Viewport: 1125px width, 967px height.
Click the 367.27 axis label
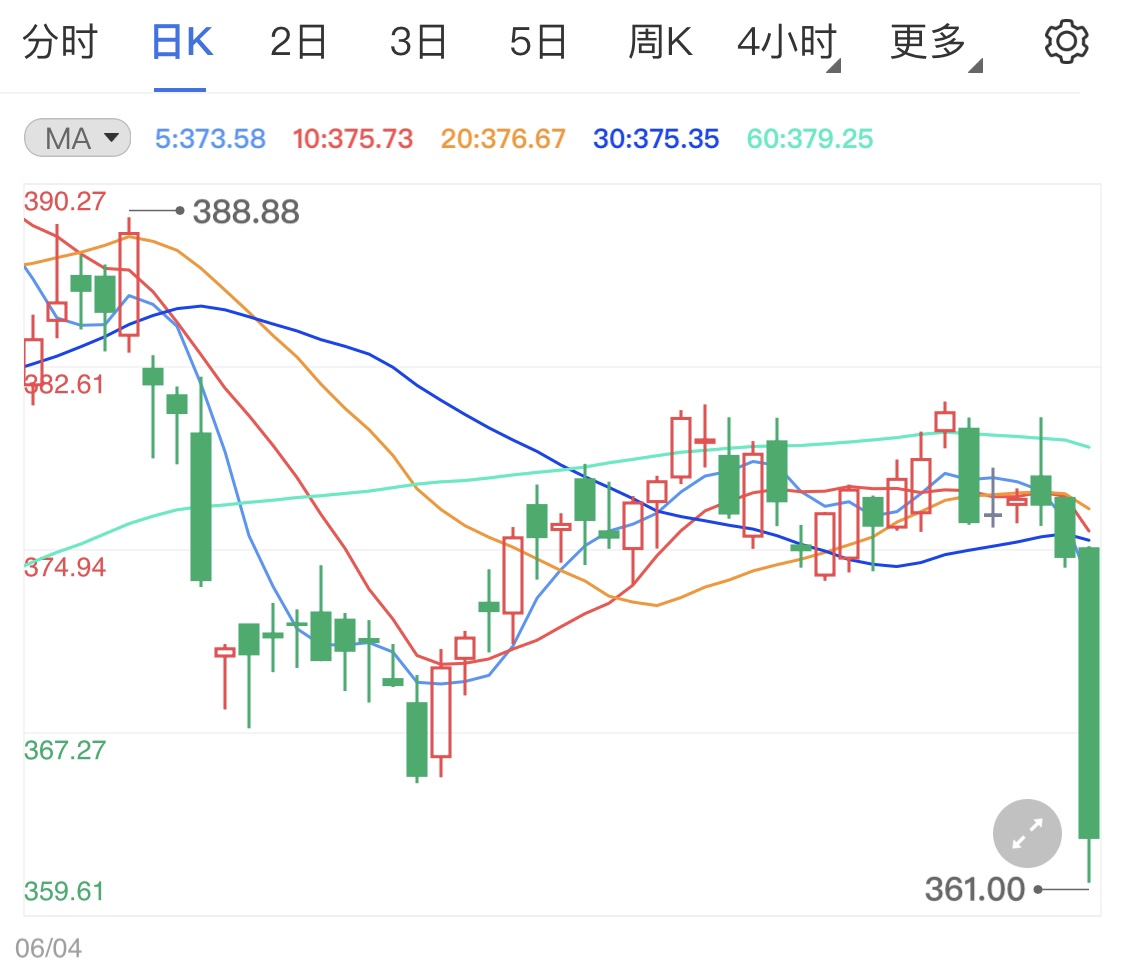point(65,750)
